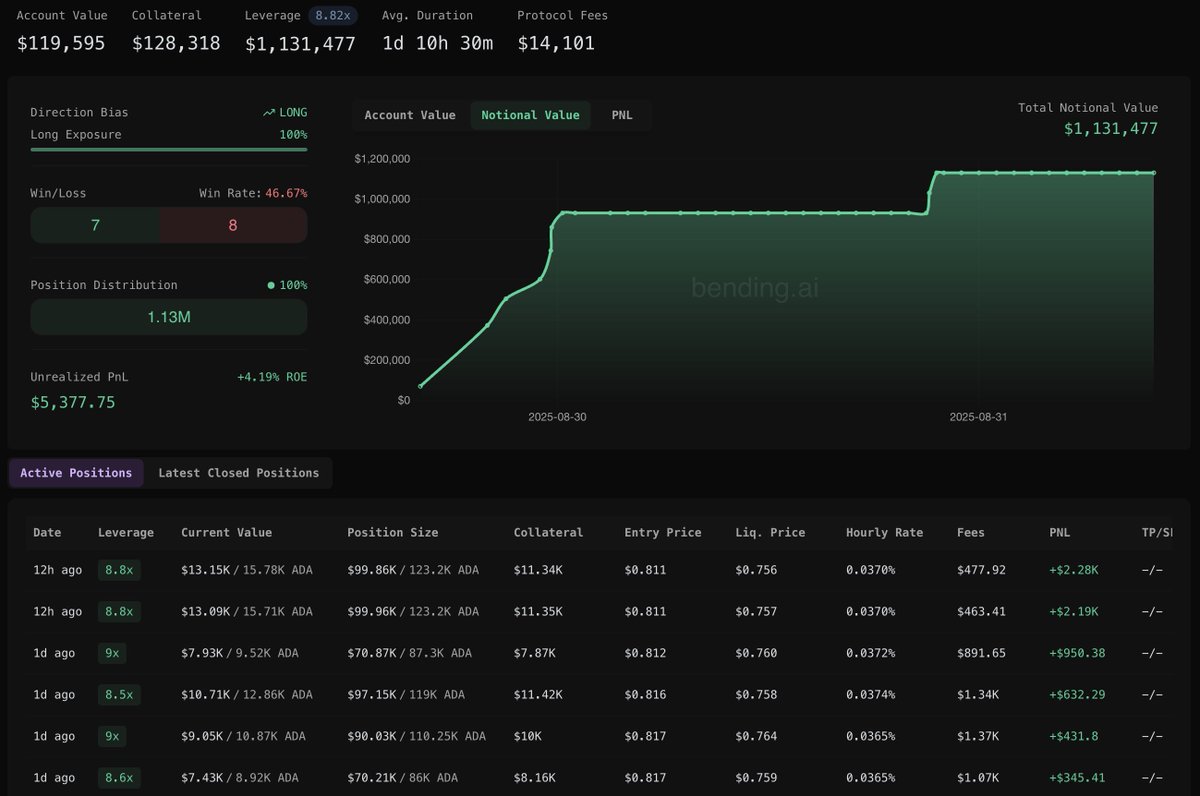This screenshot has height=796, width=1200.
Task: Click the 1.13M position distribution bar
Action: click(x=169, y=317)
